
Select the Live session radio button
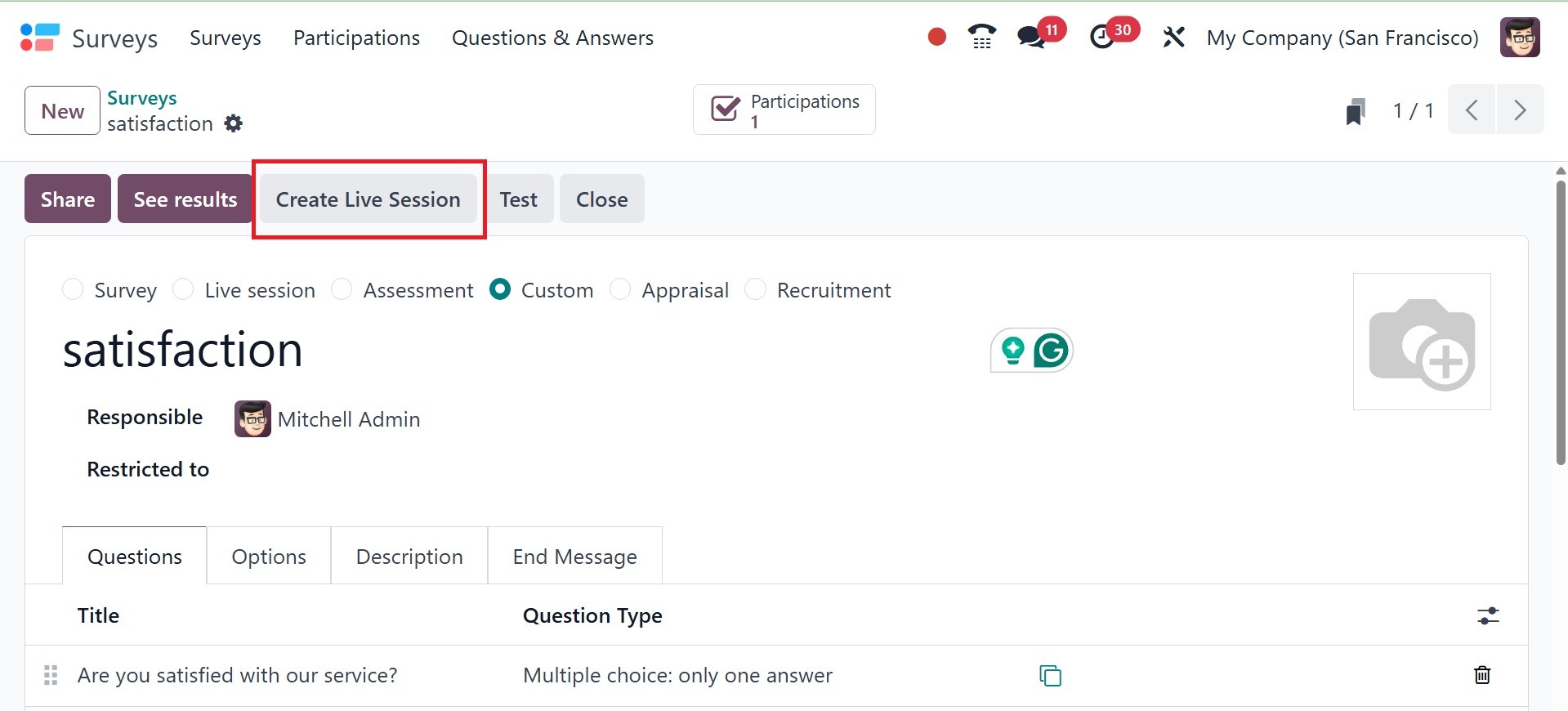(184, 290)
